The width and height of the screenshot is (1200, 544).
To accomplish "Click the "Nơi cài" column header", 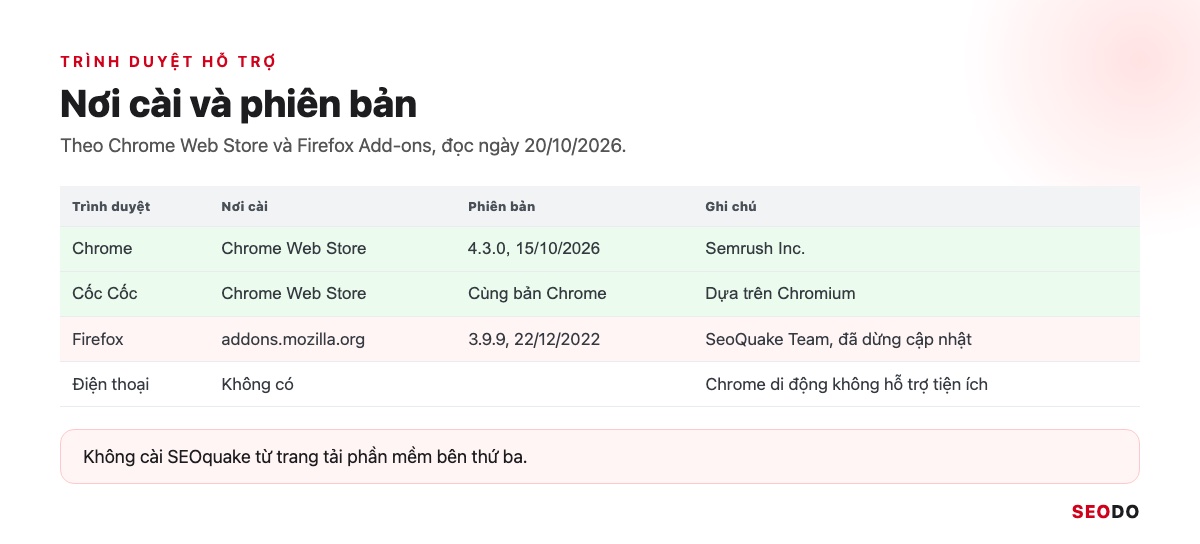I will (x=244, y=207).
